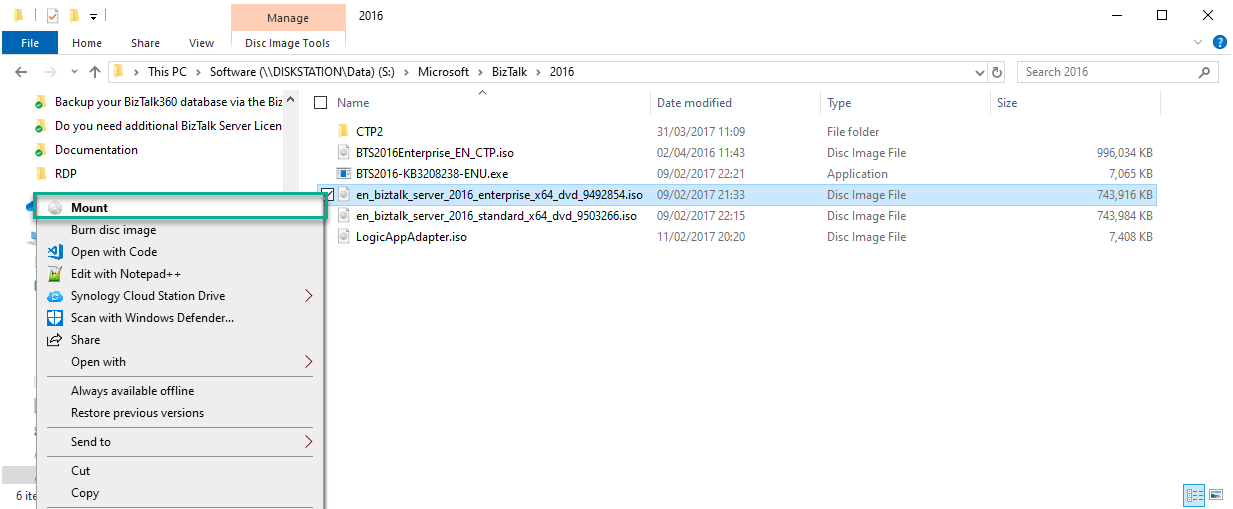Viewport: 1233px width, 509px height.
Task: Click the Visual Studio Code icon in context menu
Action: point(55,252)
